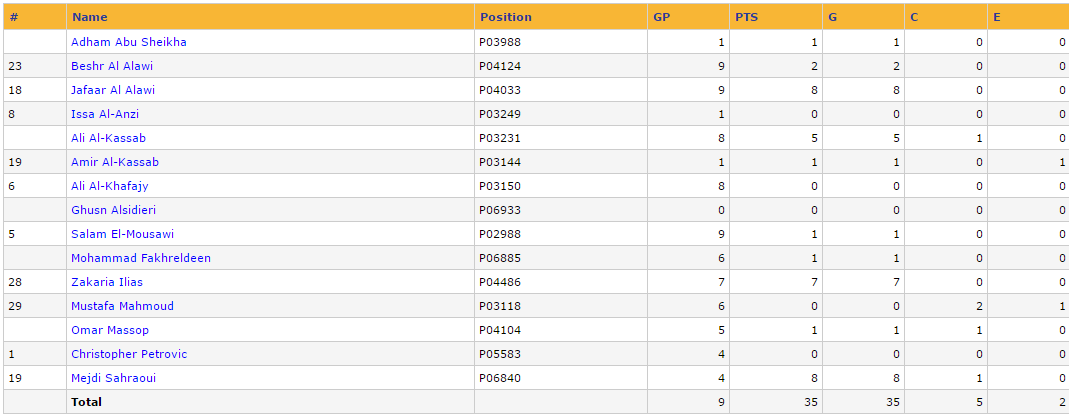
Task: Open Adham Abu Sheikha player link
Action: point(129,42)
